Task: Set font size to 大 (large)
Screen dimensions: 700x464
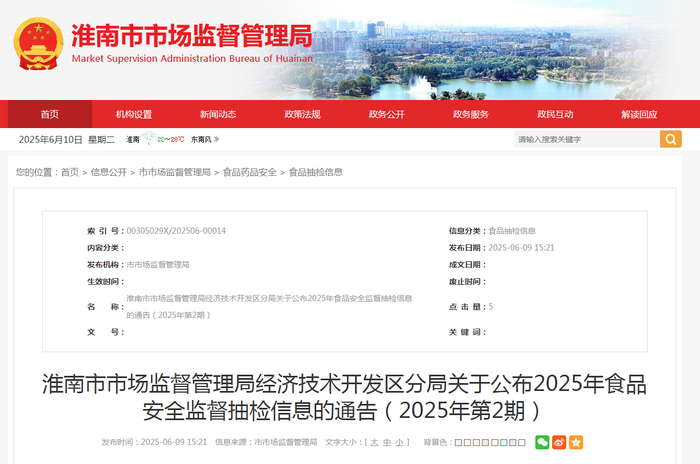Action: (374, 442)
